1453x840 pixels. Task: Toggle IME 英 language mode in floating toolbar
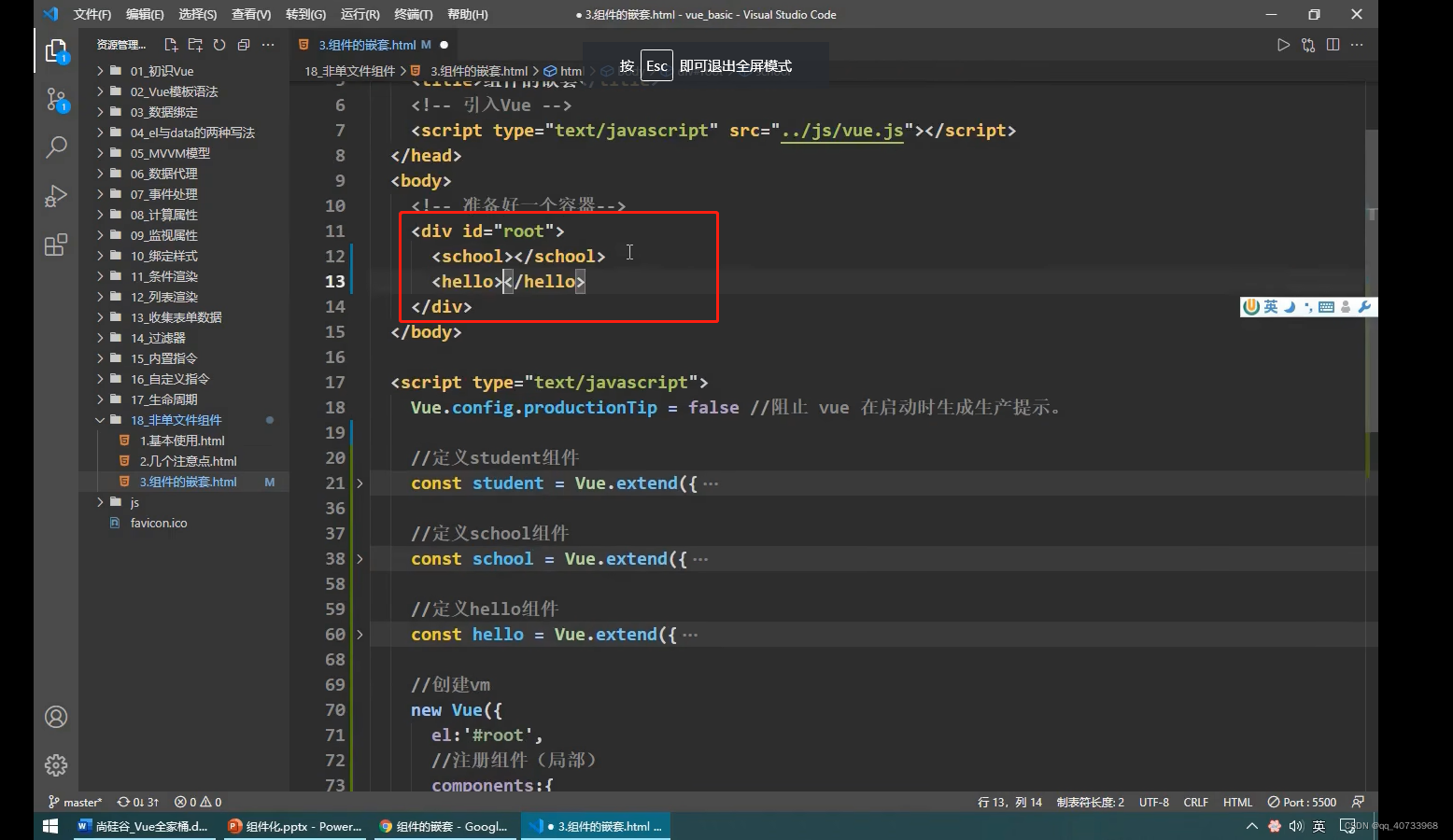pyautogui.click(x=1271, y=307)
